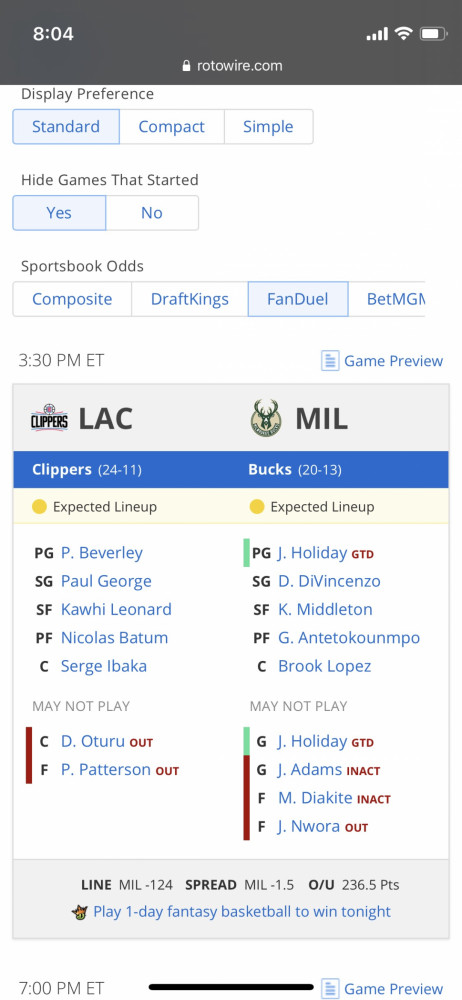This screenshot has width=462, height=1000.
Task: Tap the Bucks team logo
Action: coord(266,418)
